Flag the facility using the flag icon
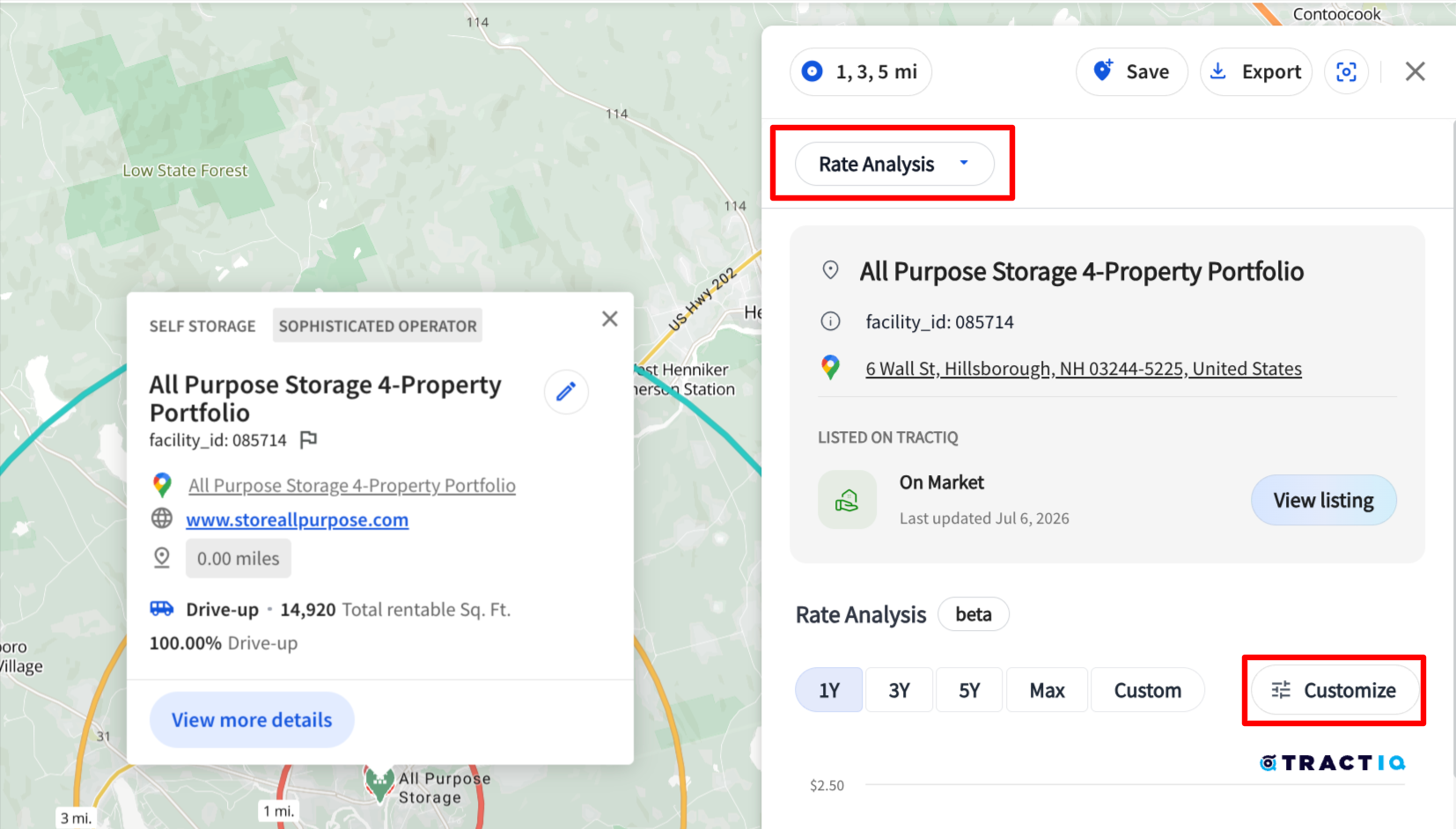1456x829 pixels. coord(308,439)
